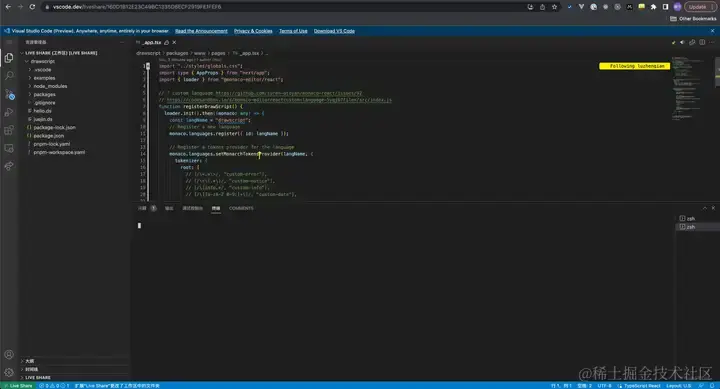Click the Live Share status bar button
The image size is (720, 389).
point(18,386)
